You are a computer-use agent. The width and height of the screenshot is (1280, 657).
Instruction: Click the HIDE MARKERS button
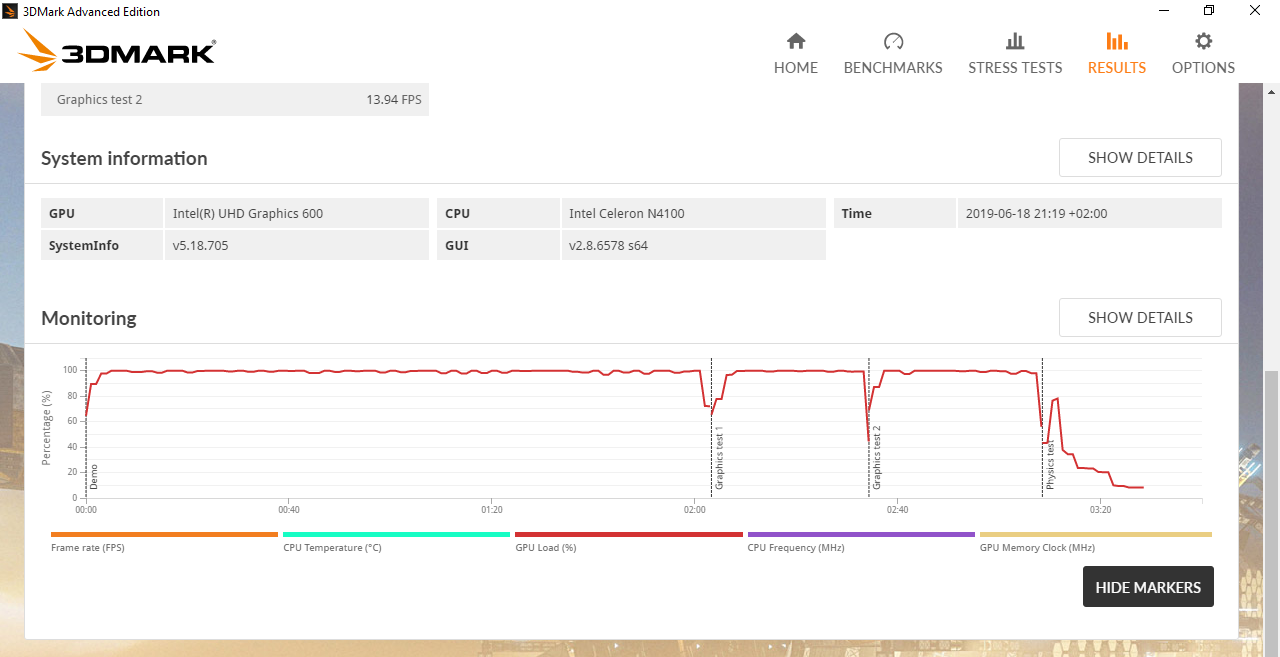click(x=1148, y=587)
